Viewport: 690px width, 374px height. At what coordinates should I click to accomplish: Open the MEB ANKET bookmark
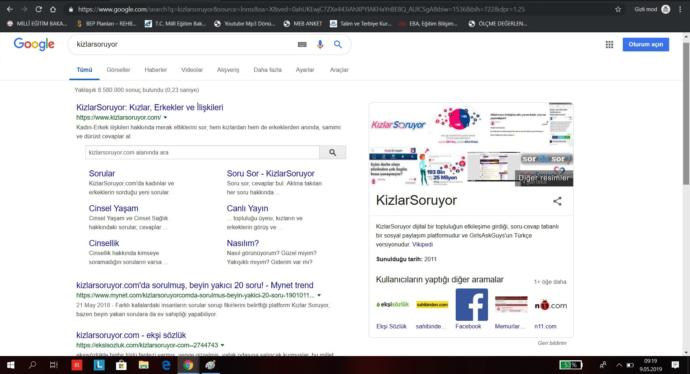pyautogui.click(x=303, y=23)
